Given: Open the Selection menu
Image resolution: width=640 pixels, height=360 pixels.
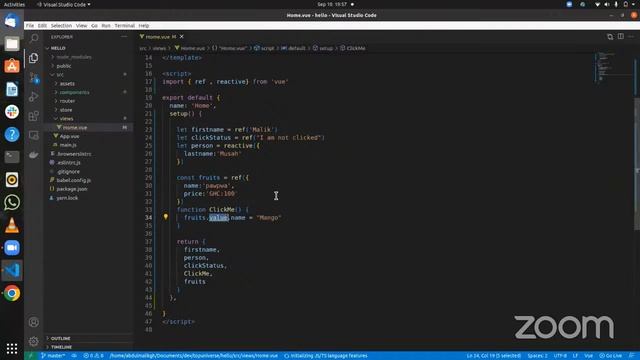Looking at the screenshot, I should [x=61, y=25].
